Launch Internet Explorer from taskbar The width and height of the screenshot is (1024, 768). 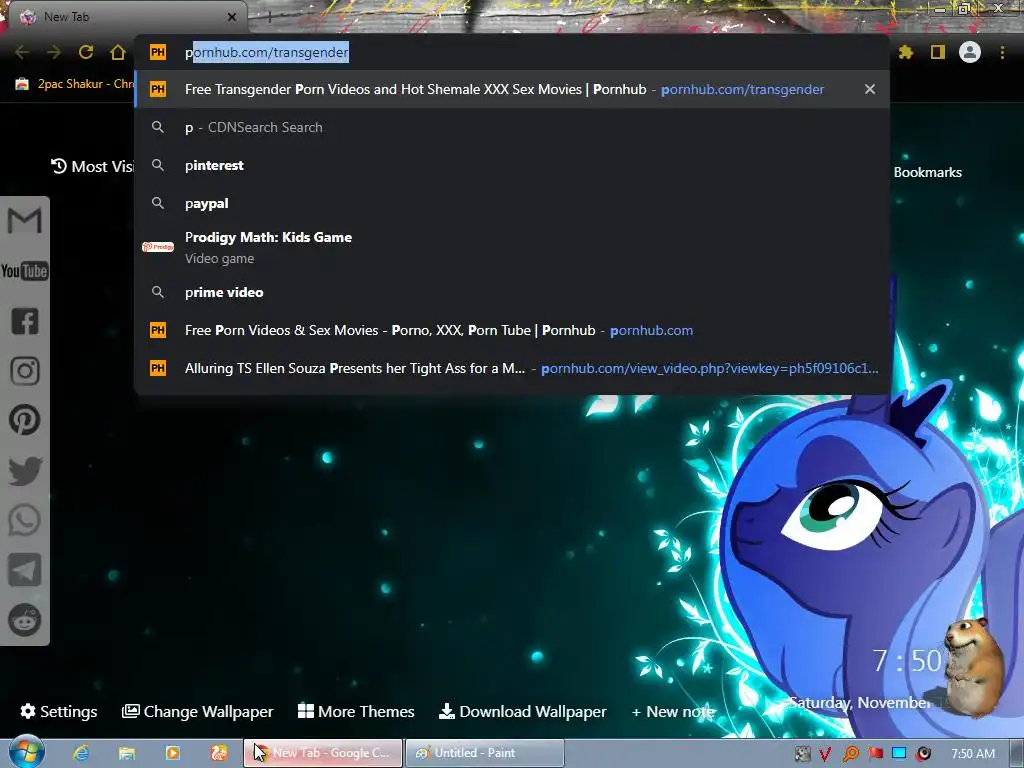(81, 753)
